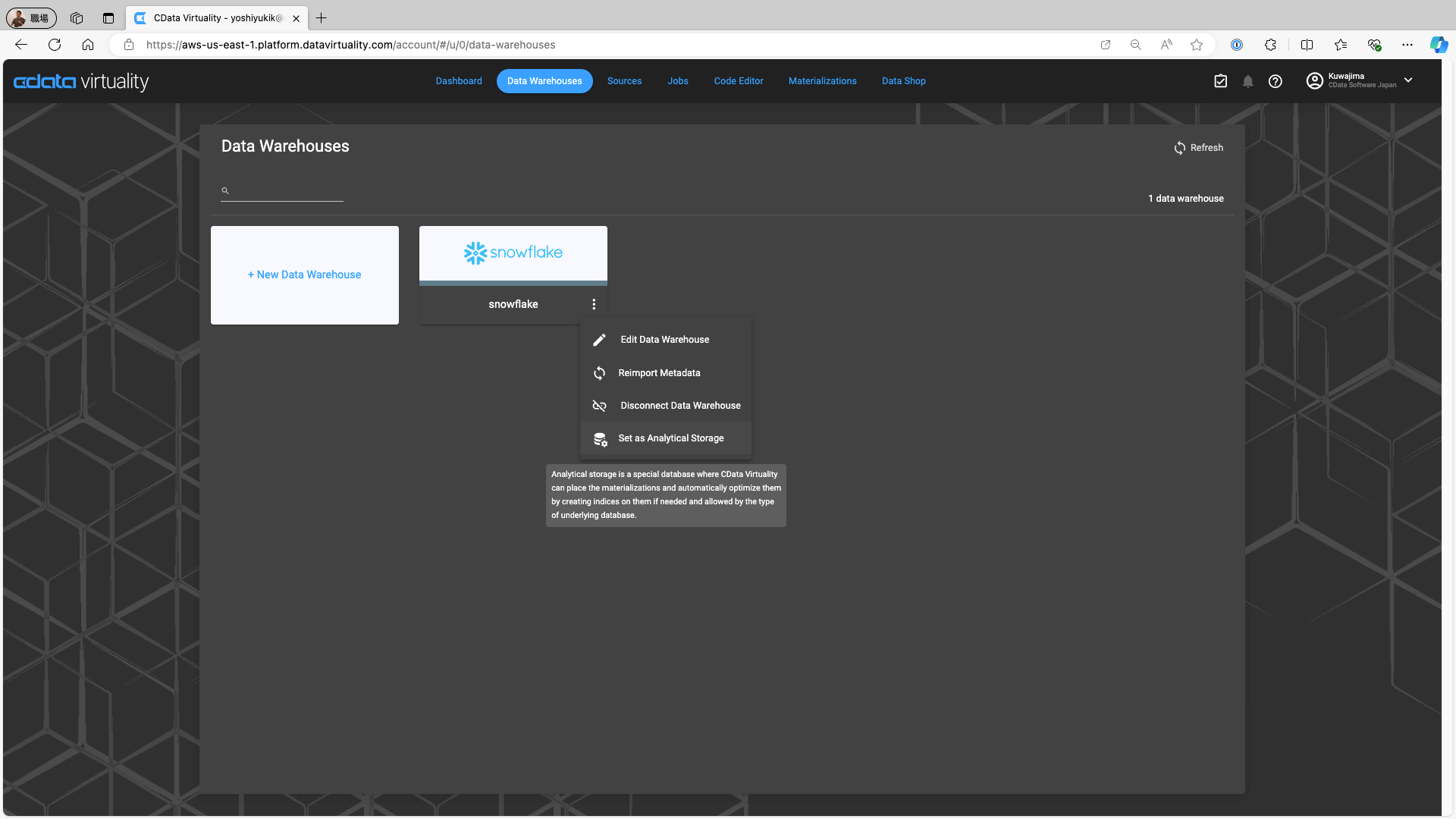Open the help question mark icon
The image size is (1456, 819).
click(1276, 81)
